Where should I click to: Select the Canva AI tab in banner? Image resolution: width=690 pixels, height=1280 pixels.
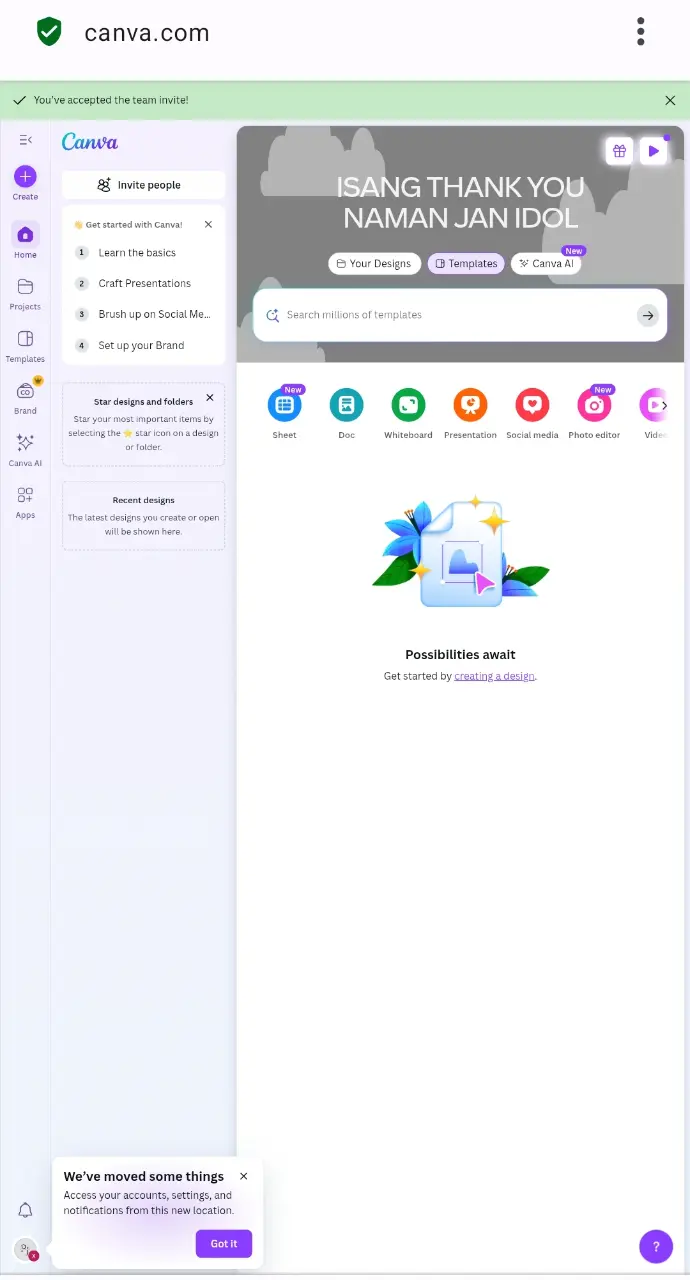(x=546, y=263)
